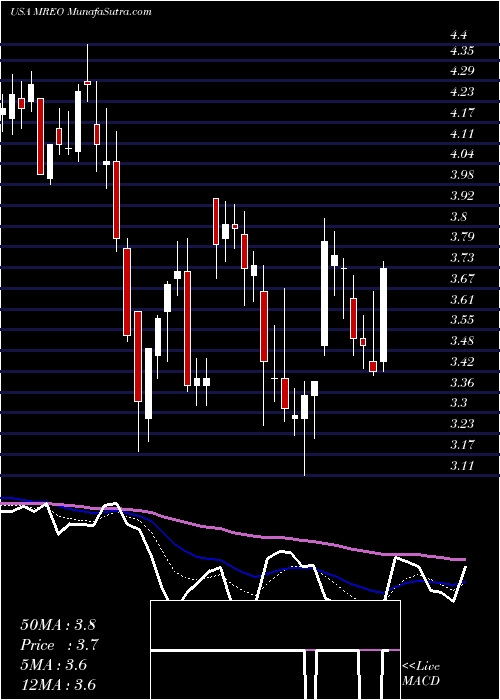
Task: Click the 'Price : 3.7' indicator text
Action: click(x=59, y=645)
